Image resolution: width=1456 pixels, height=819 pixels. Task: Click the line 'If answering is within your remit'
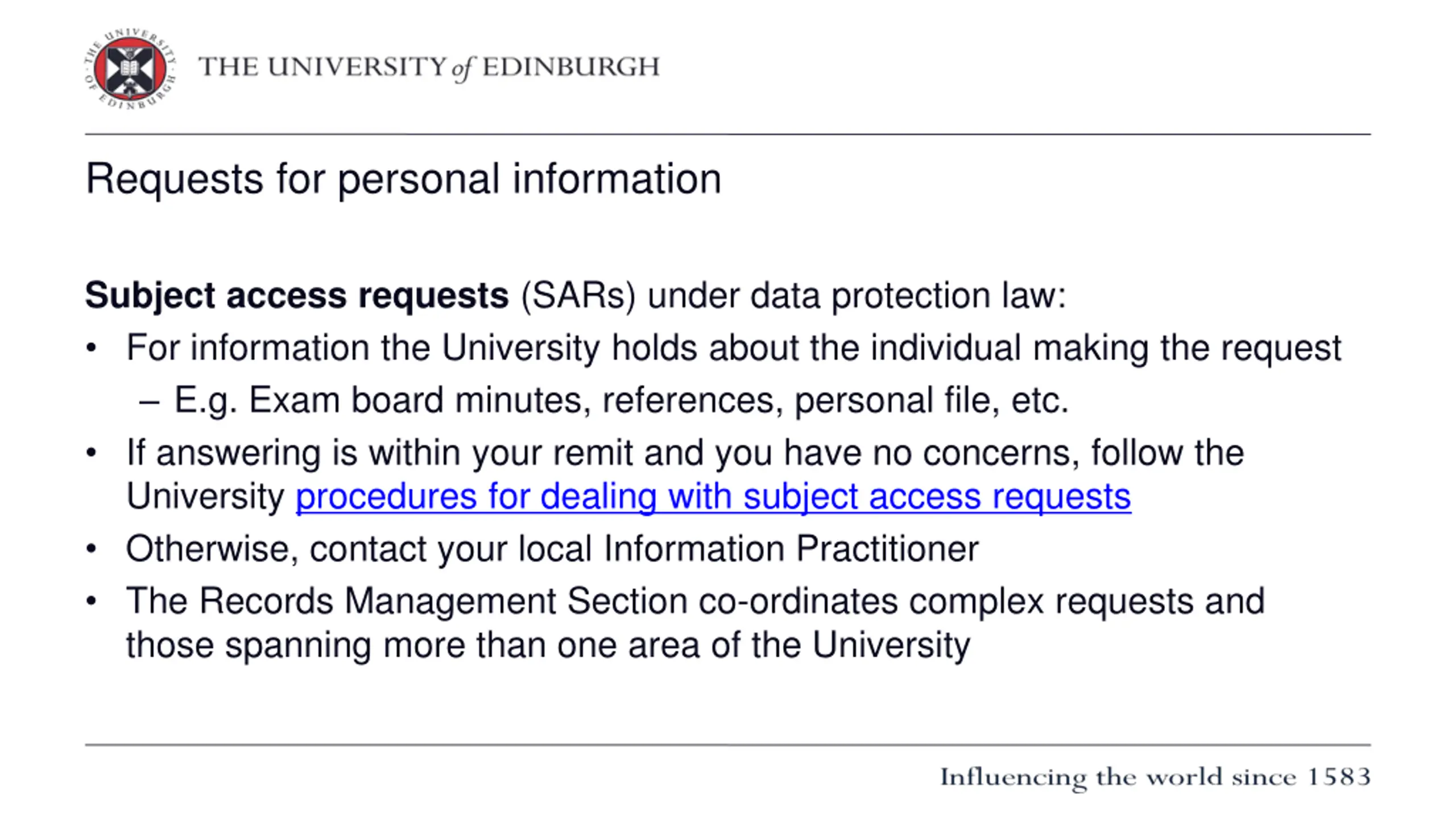click(x=685, y=453)
